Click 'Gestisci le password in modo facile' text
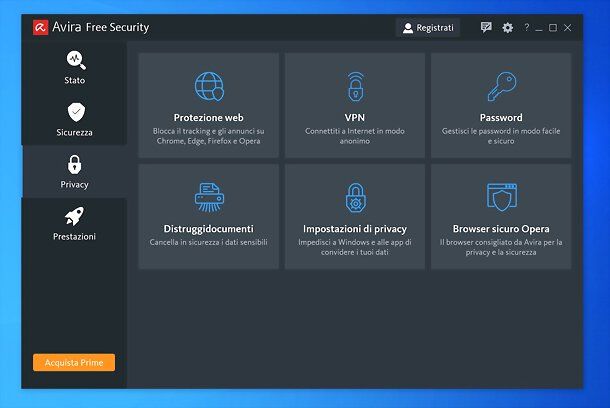The image size is (610, 408). click(501, 136)
